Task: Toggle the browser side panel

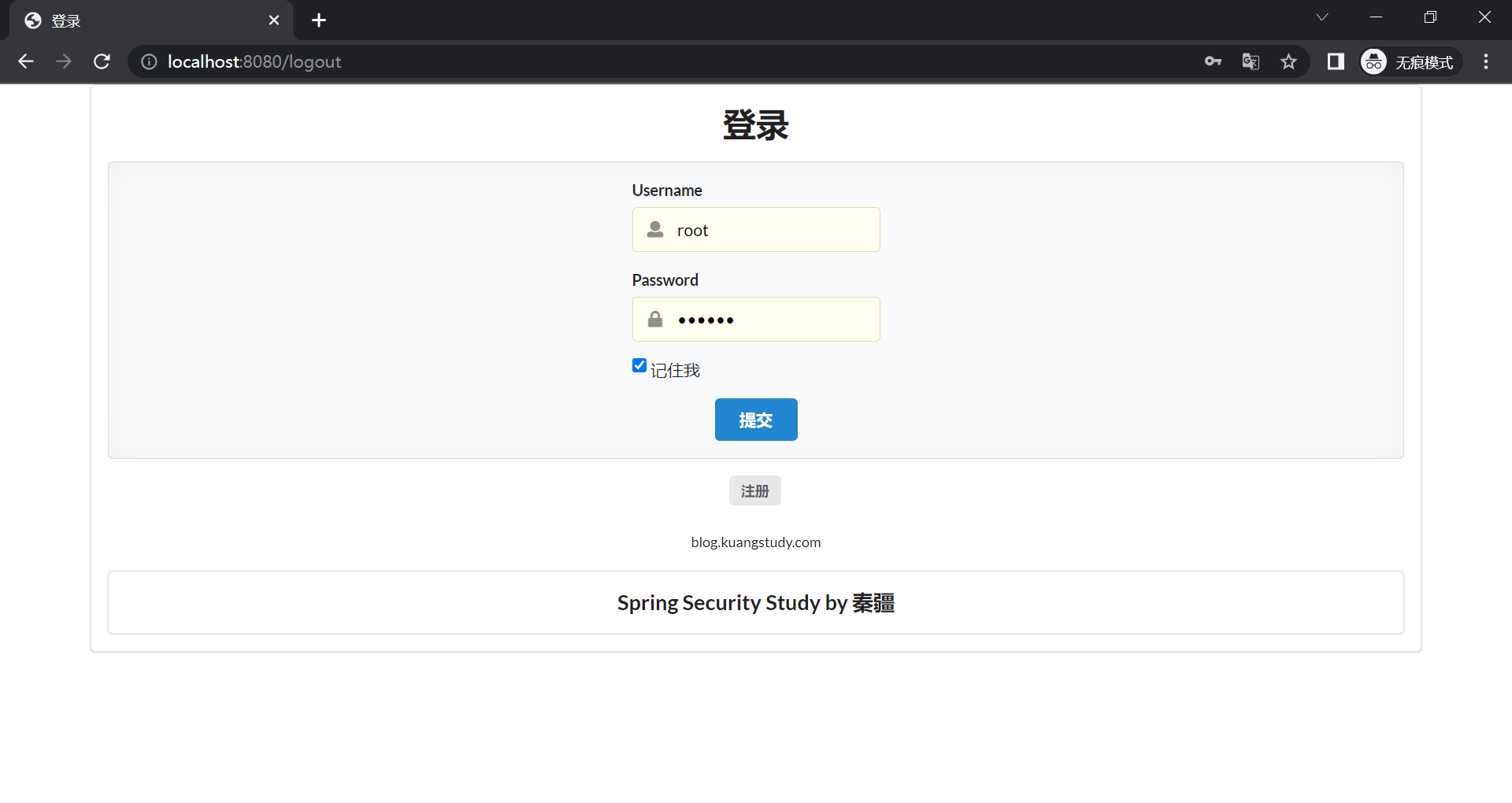Action: click(1336, 61)
